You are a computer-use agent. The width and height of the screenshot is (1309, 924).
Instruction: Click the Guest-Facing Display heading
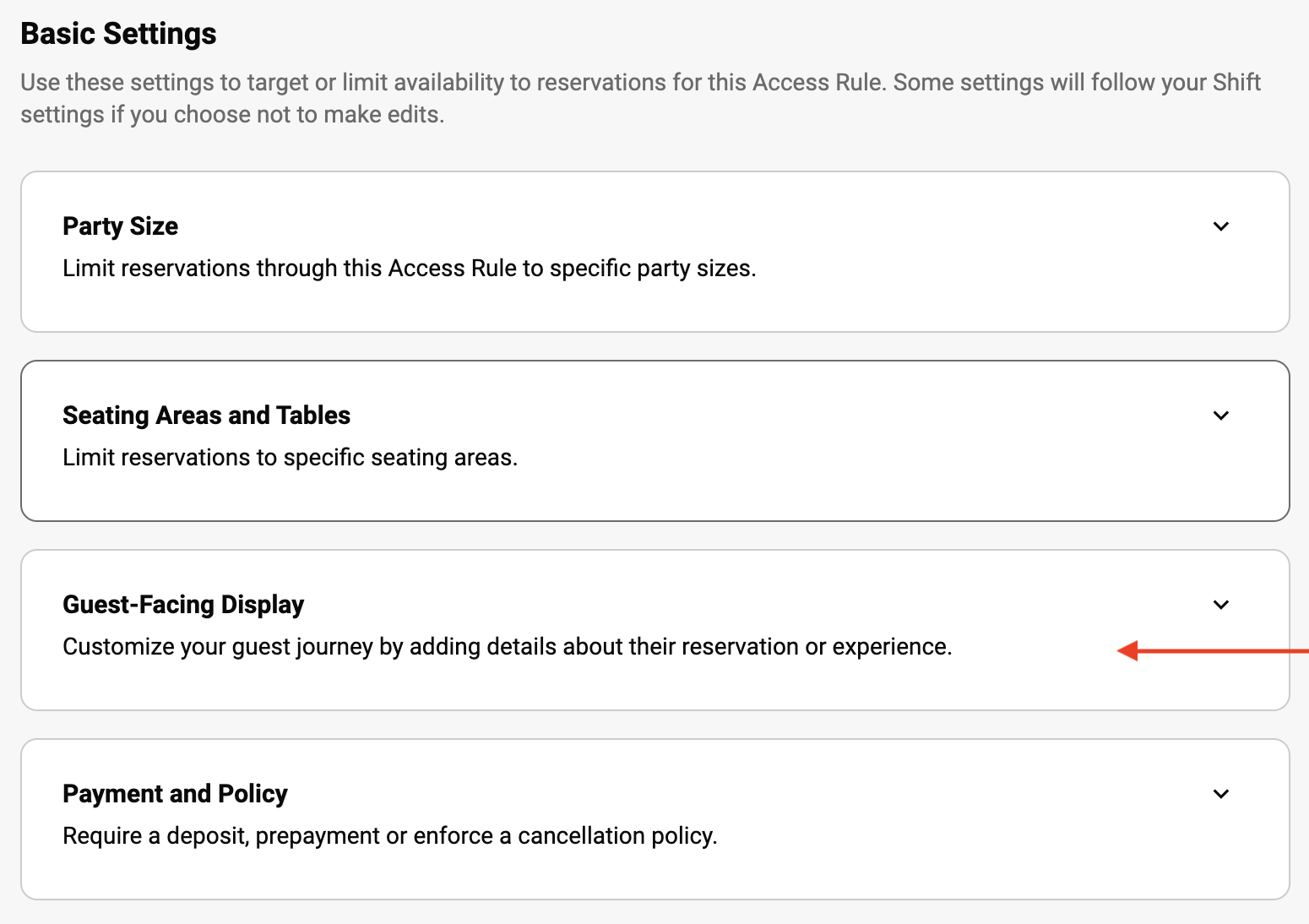coord(183,605)
